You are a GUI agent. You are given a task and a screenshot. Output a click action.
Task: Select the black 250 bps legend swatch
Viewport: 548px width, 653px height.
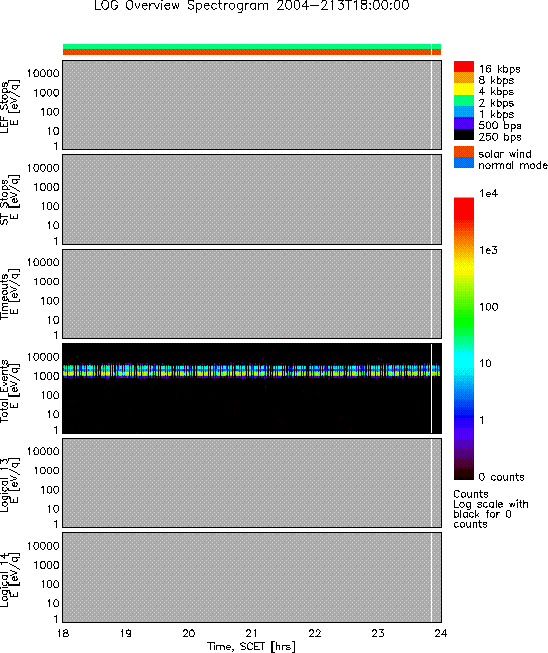pos(464,134)
